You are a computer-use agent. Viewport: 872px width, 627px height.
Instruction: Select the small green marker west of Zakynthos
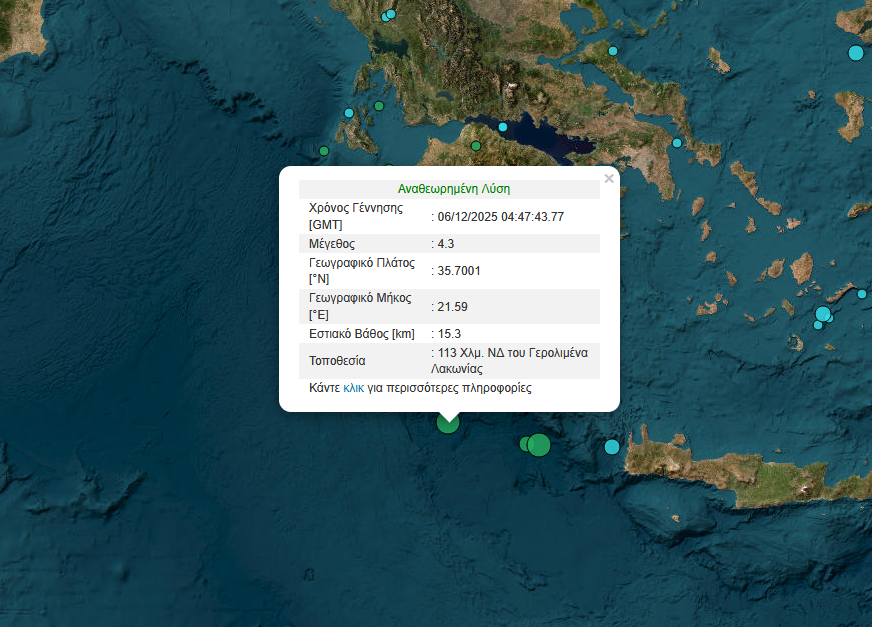pyautogui.click(x=324, y=151)
